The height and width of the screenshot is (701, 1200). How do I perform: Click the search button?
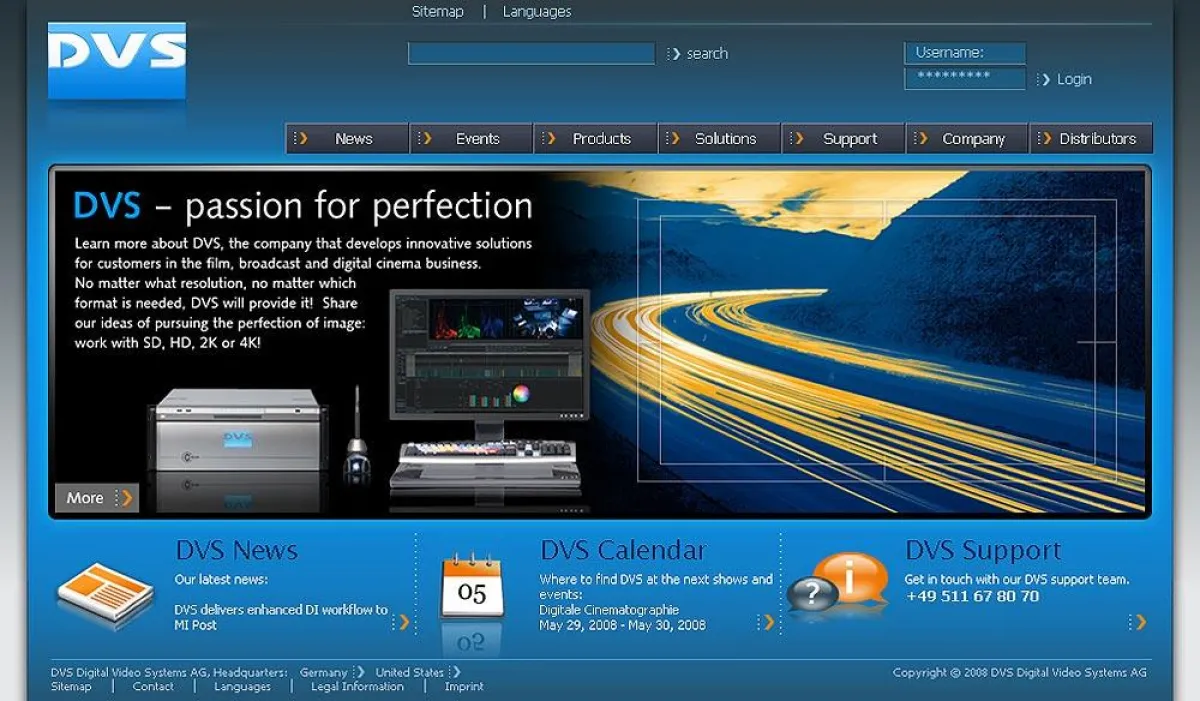698,54
